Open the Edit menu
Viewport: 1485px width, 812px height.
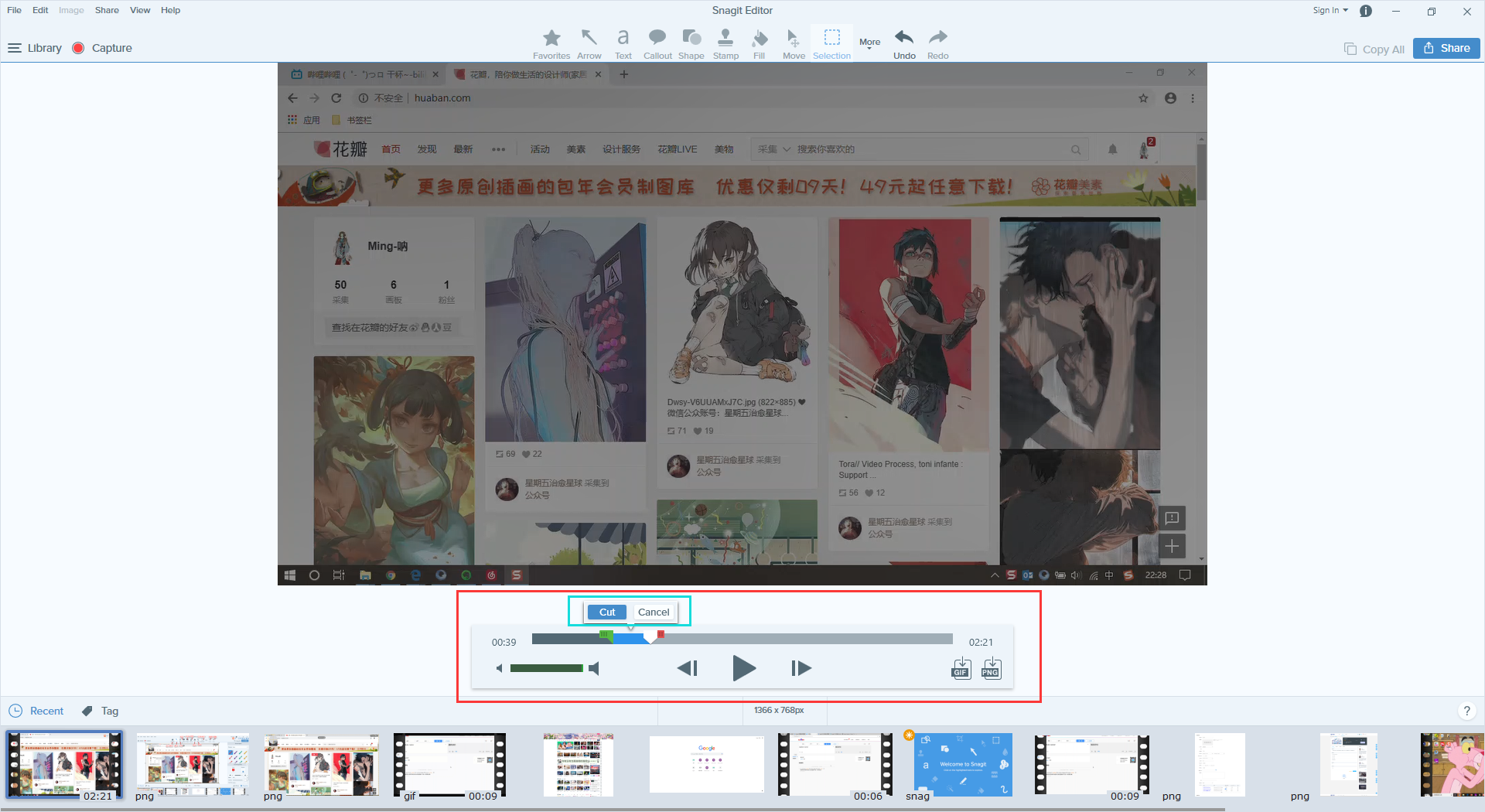pos(40,10)
